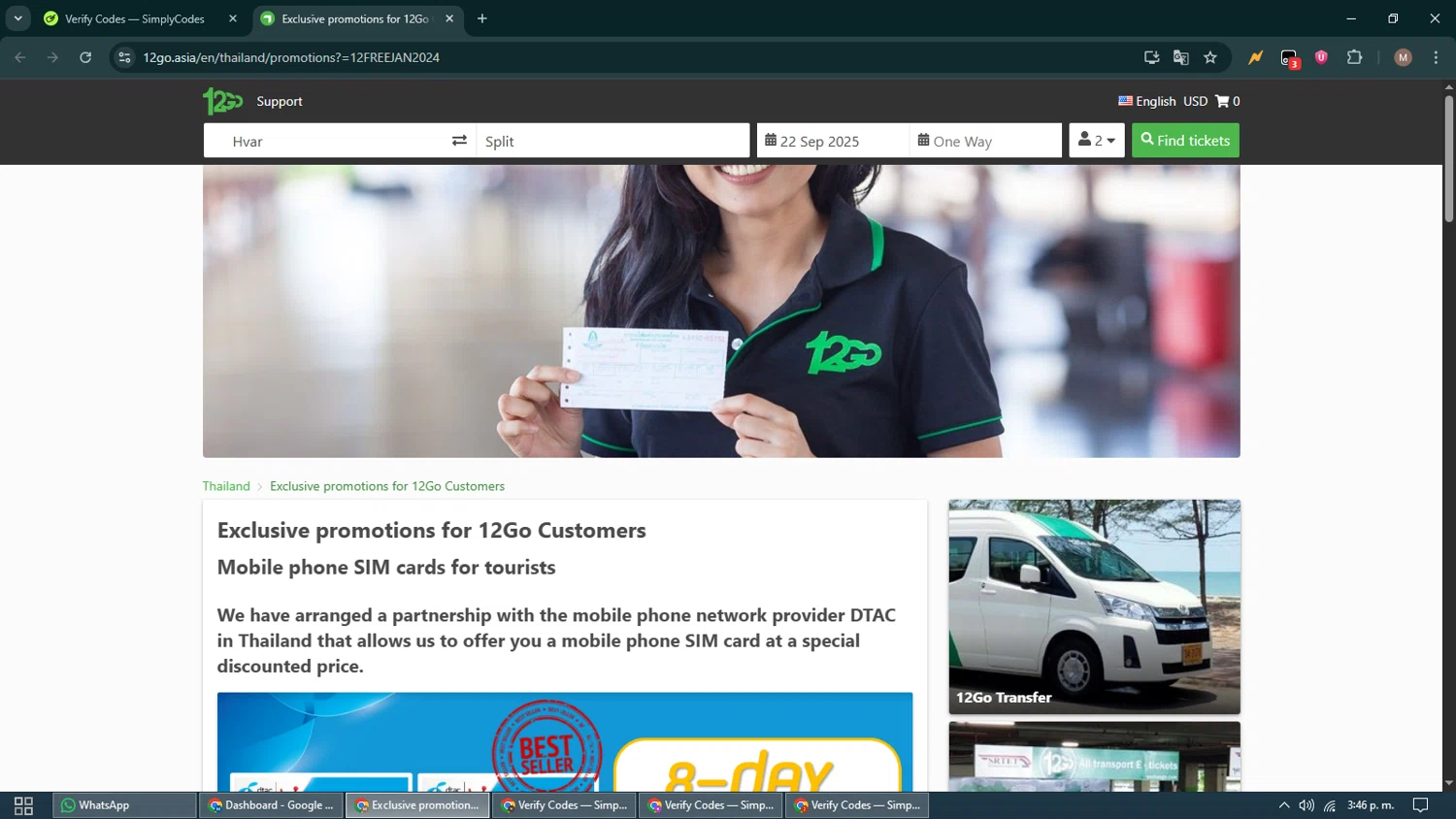Switch to the Exclusive promotion... taskbar window

(x=417, y=805)
